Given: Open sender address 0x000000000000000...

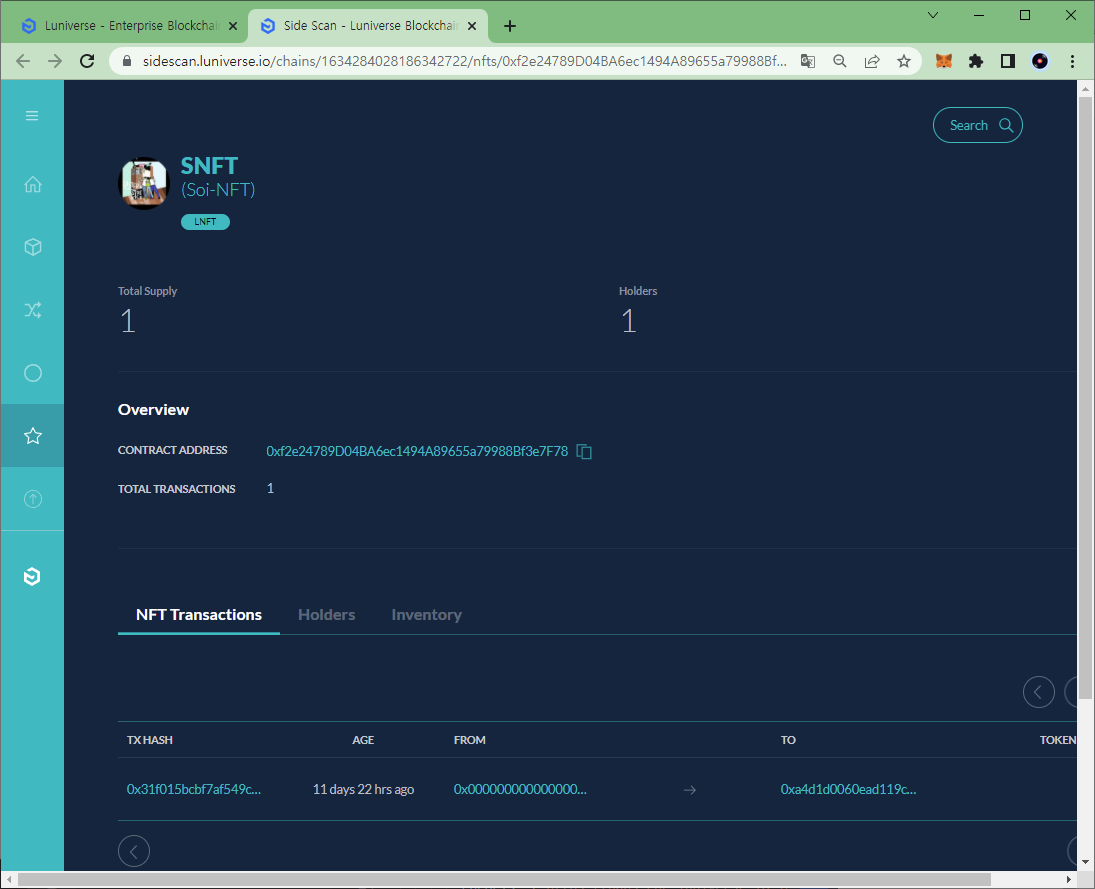Looking at the screenshot, I should click(x=520, y=789).
